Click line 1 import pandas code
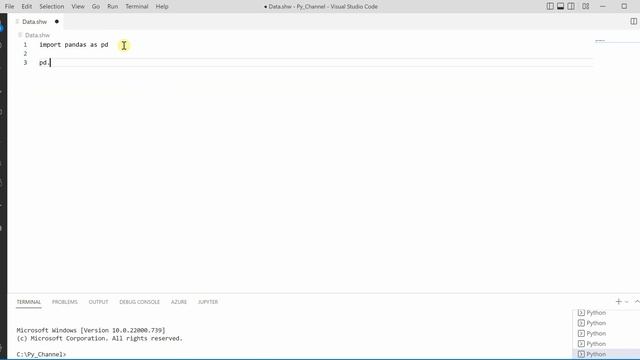The image size is (640, 360). (x=73, y=44)
